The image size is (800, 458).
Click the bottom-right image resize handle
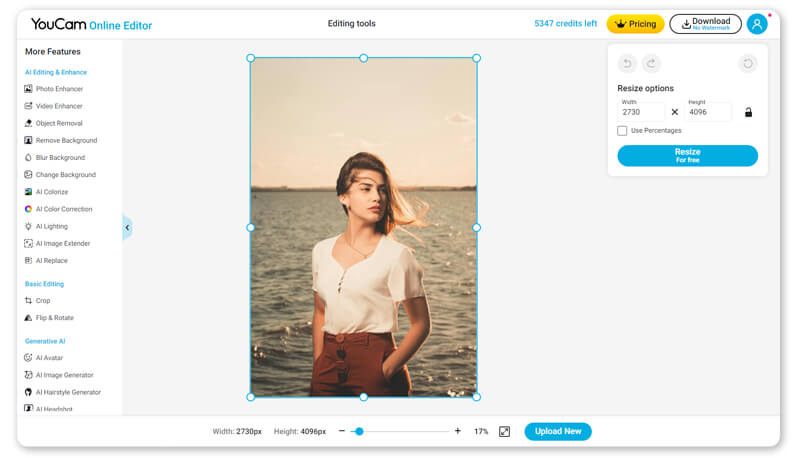pyautogui.click(x=476, y=397)
